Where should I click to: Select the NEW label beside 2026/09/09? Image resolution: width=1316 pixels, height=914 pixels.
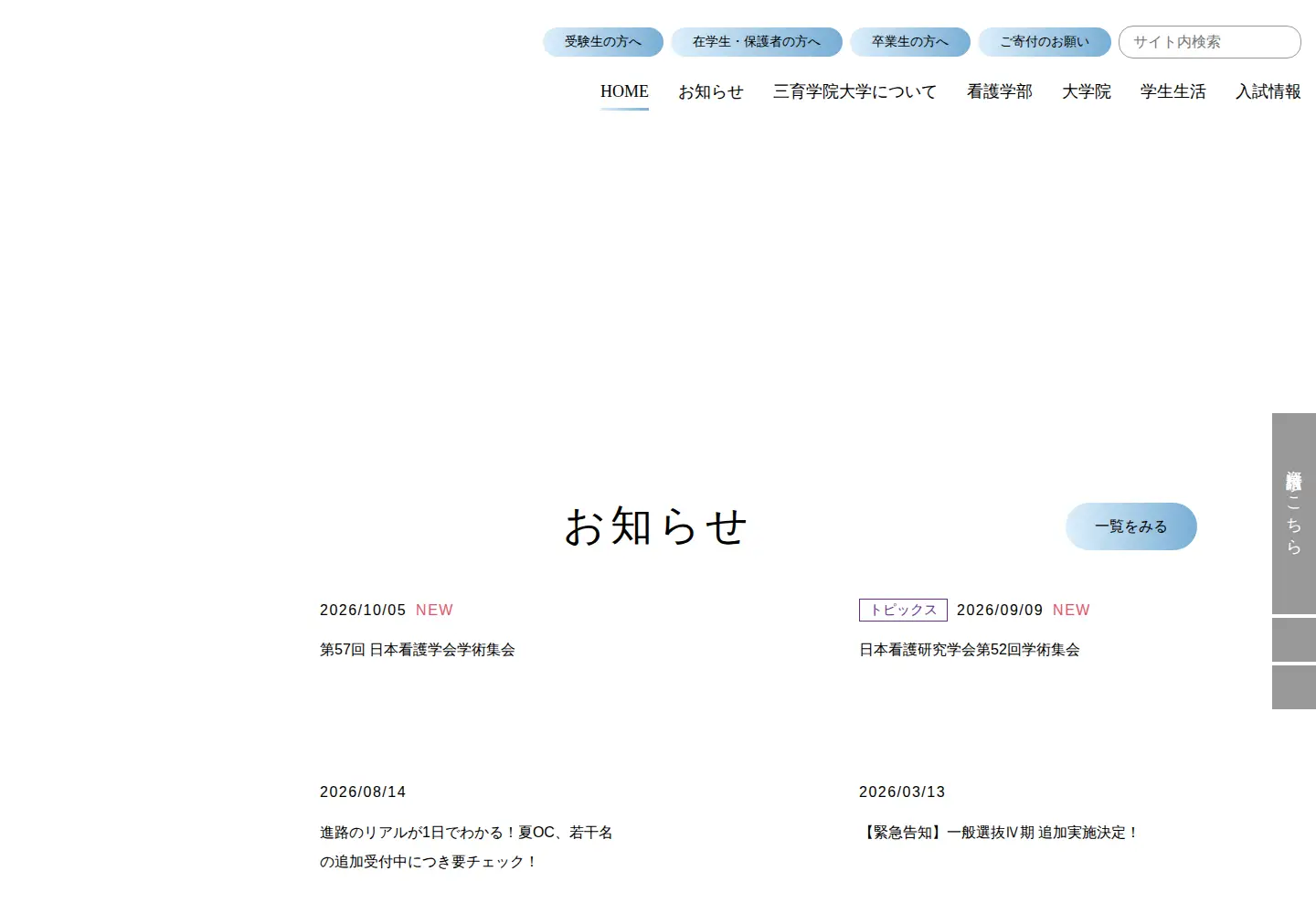[x=1071, y=610]
